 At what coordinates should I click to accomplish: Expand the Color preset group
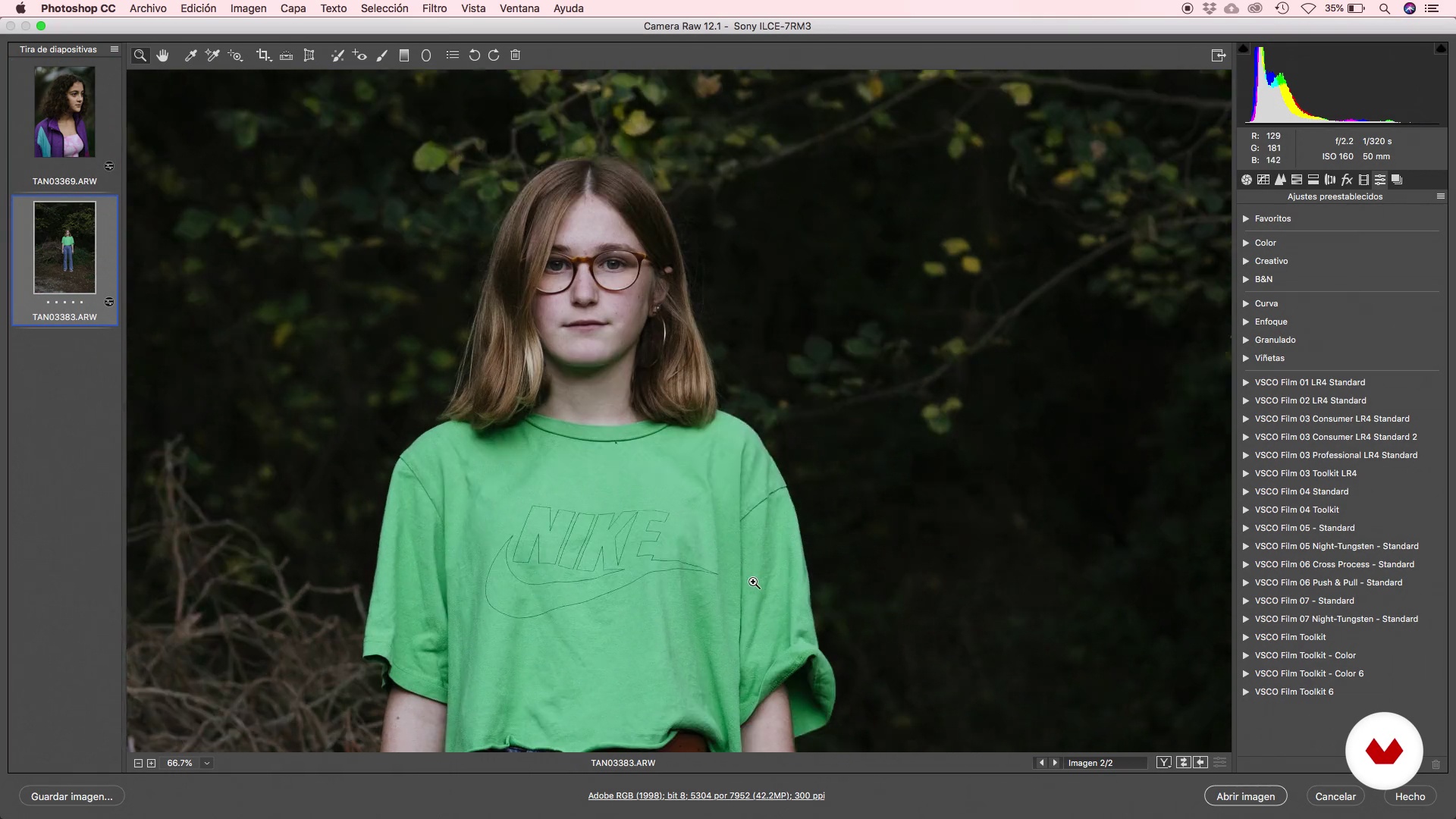[1246, 243]
